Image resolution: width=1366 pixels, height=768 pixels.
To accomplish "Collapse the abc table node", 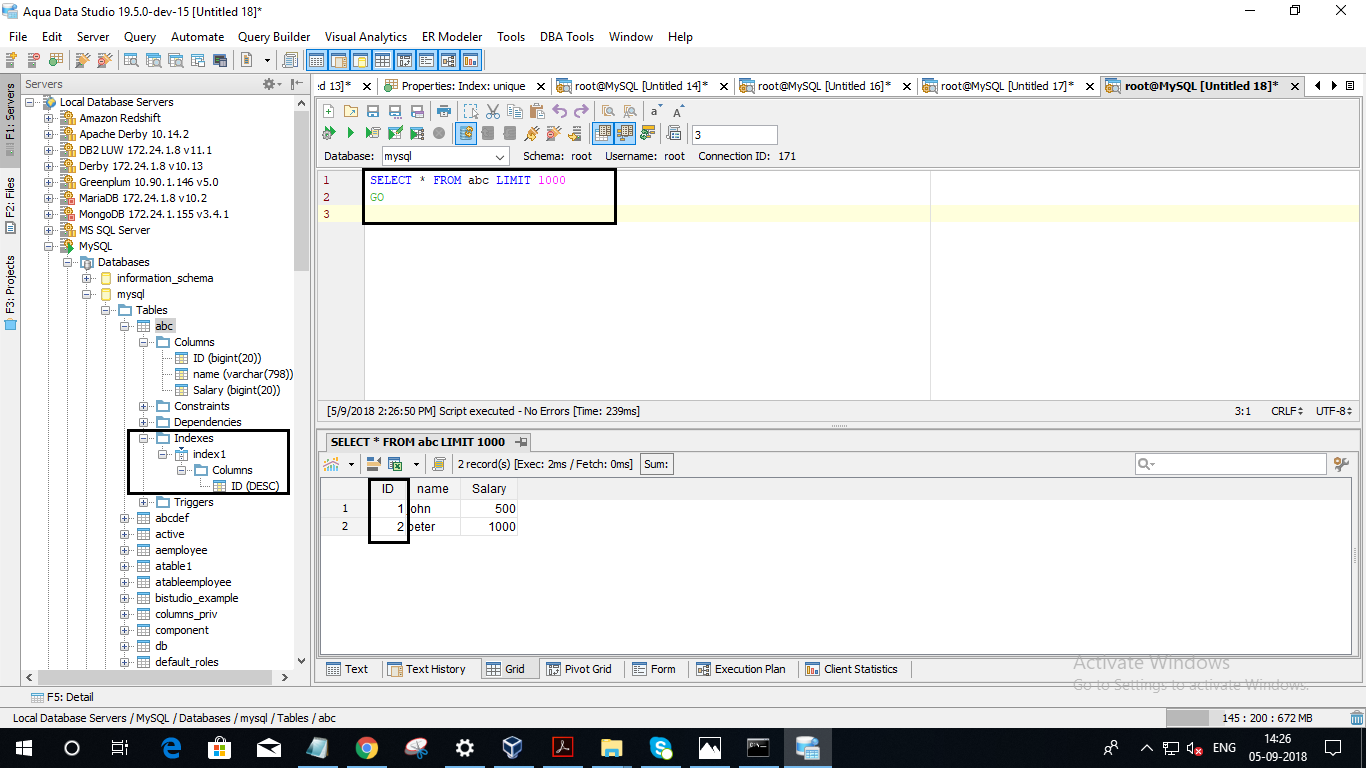I will (x=125, y=326).
